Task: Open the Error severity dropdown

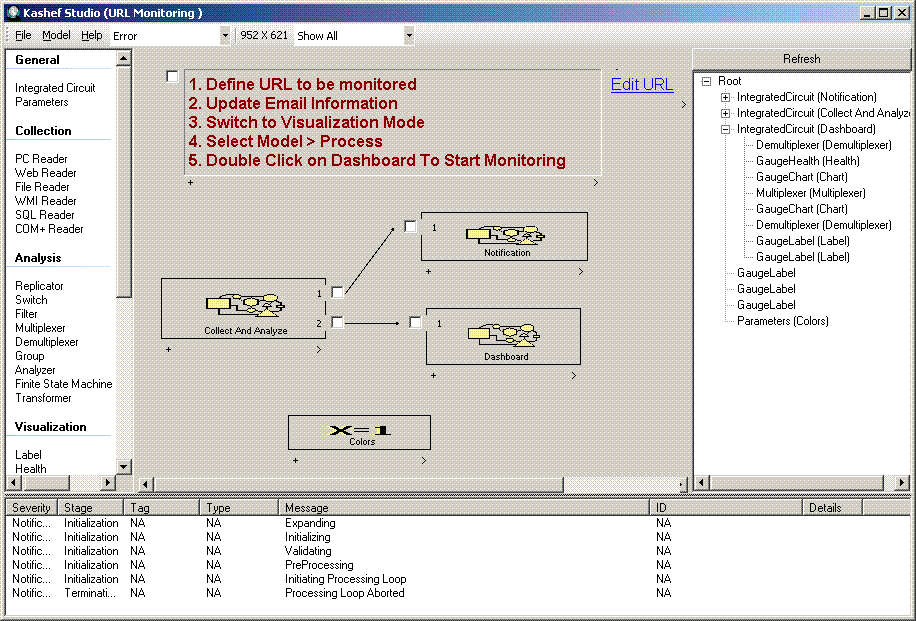Action: [x=224, y=35]
